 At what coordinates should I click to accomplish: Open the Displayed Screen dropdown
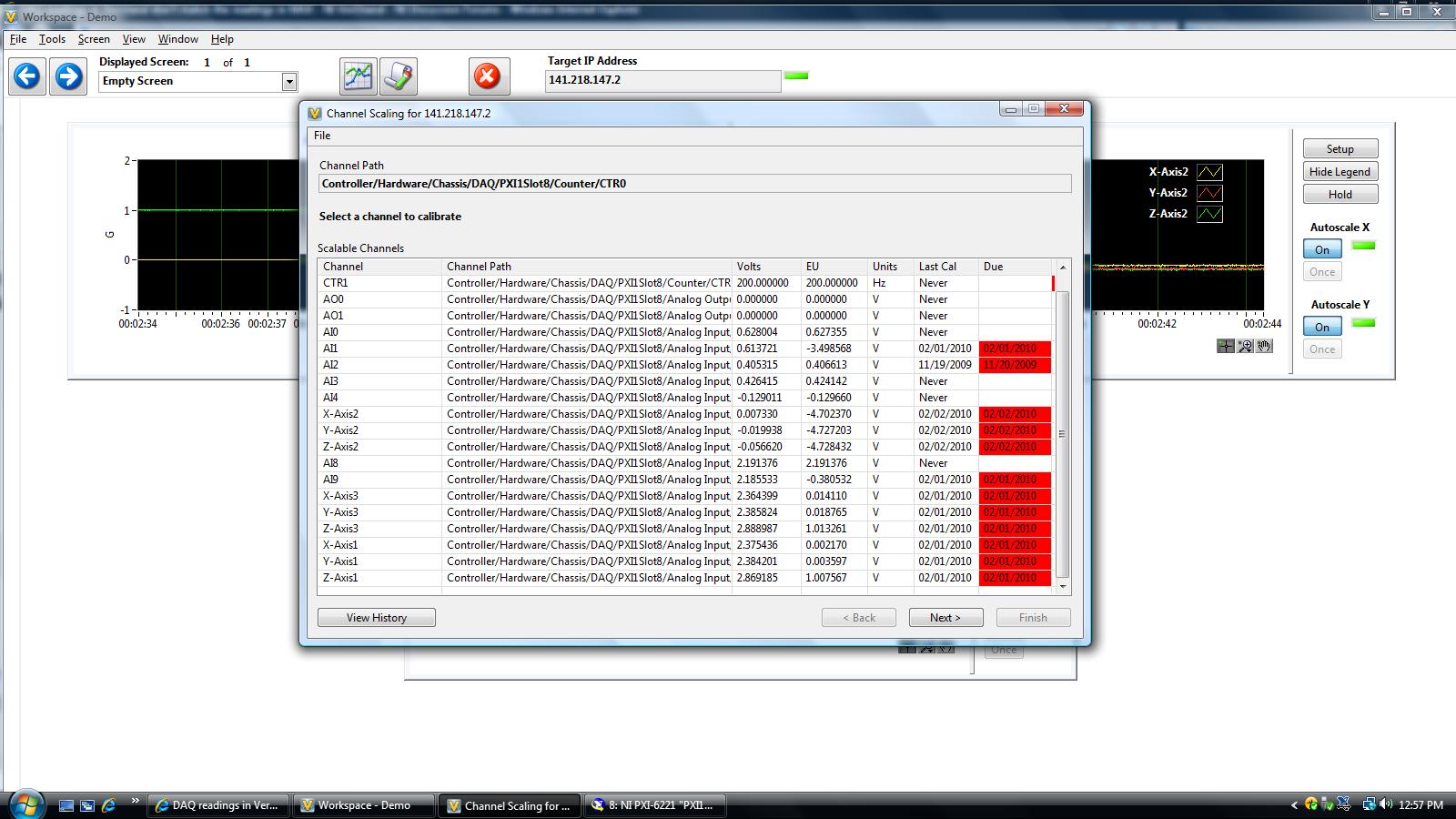(289, 82)
